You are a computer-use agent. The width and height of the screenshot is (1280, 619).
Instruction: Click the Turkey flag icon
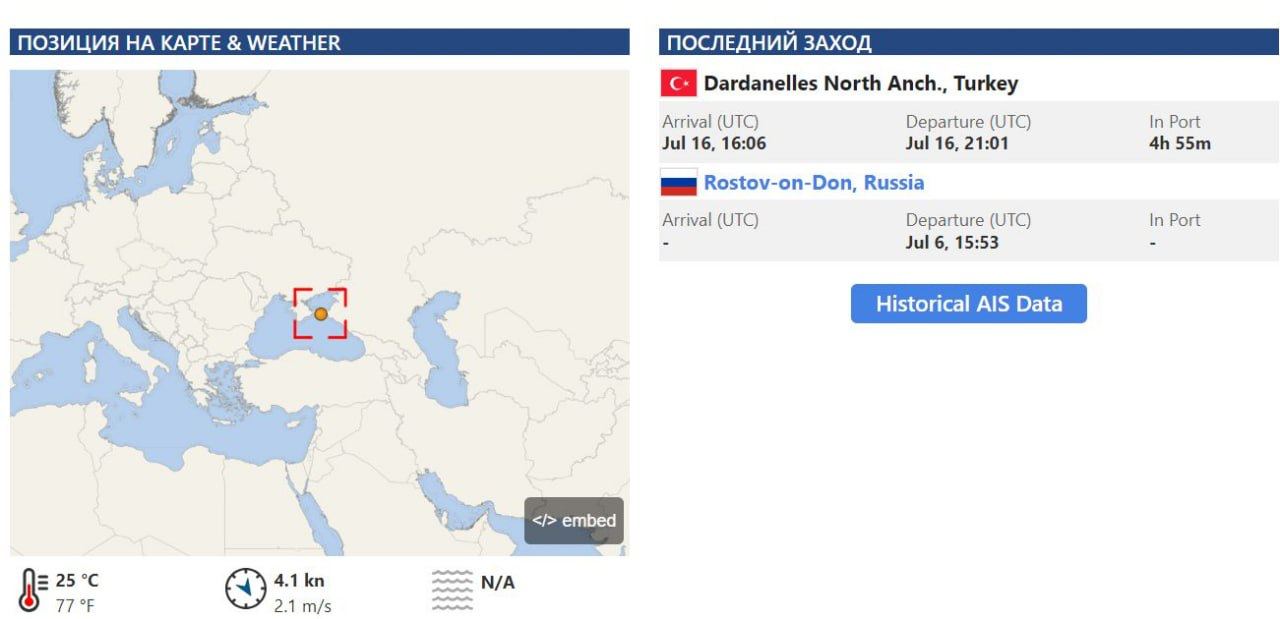pyautogui.click(x=679, y=83)
